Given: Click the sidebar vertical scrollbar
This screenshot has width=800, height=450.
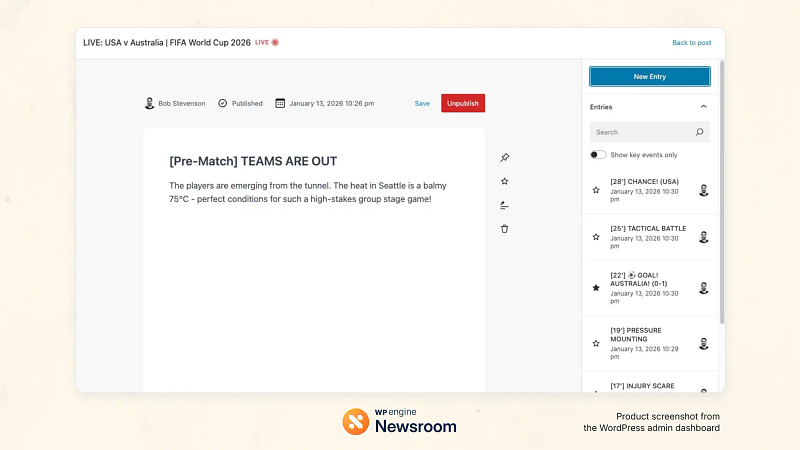Looking at the screenshot, I should pos(722,192).
